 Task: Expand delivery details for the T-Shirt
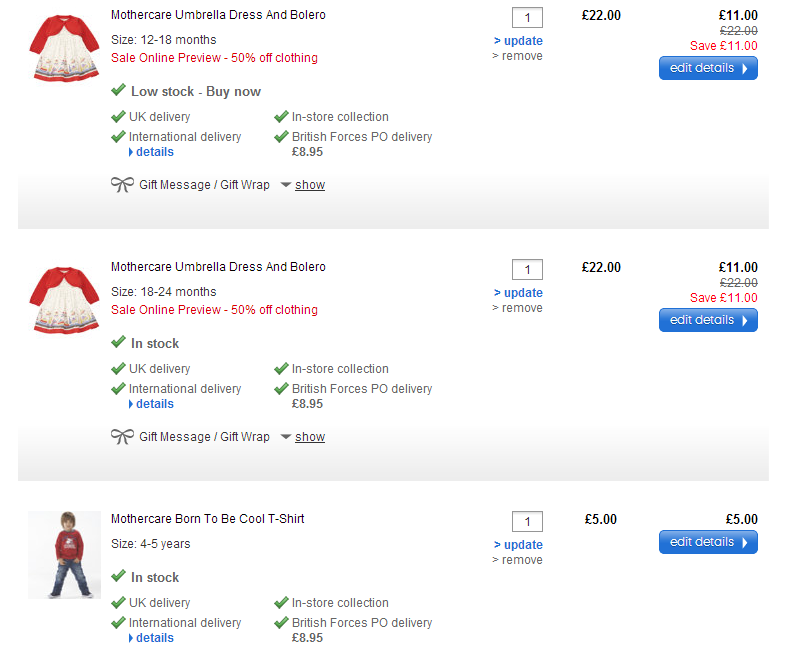(154, 638)
